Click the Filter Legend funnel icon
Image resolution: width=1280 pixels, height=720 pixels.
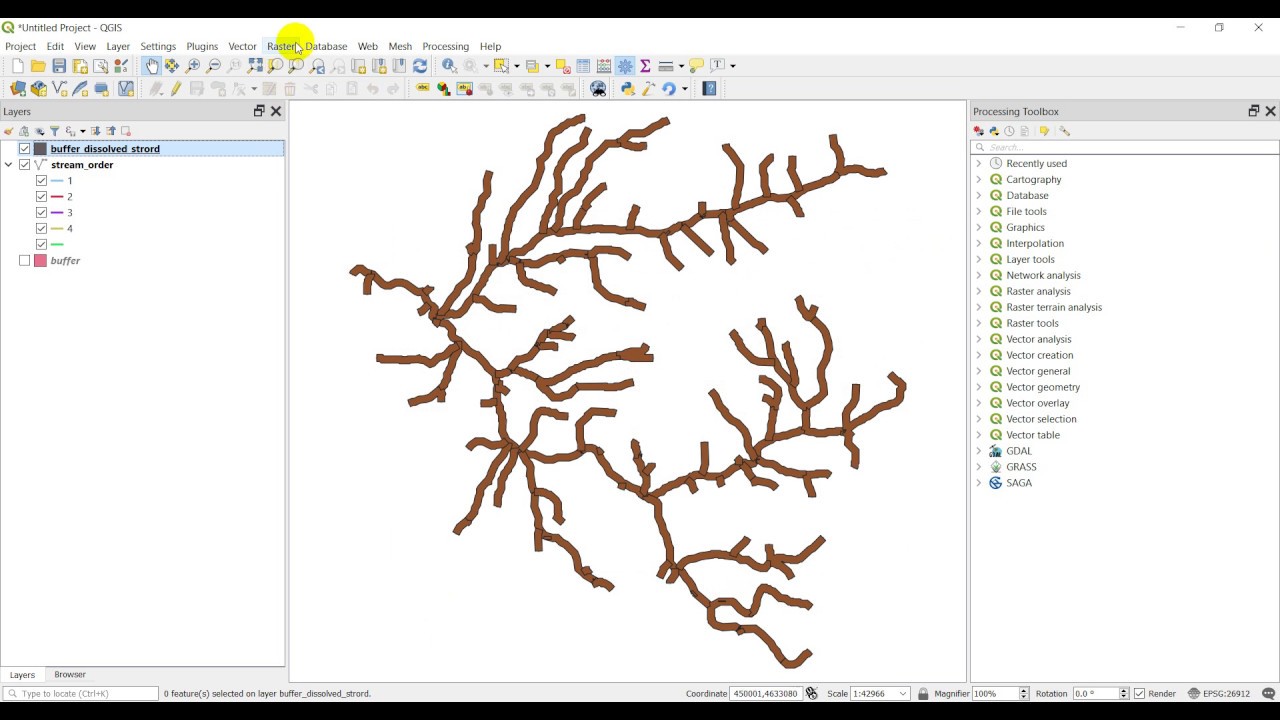pyautogui.click(x=55, y=131)
